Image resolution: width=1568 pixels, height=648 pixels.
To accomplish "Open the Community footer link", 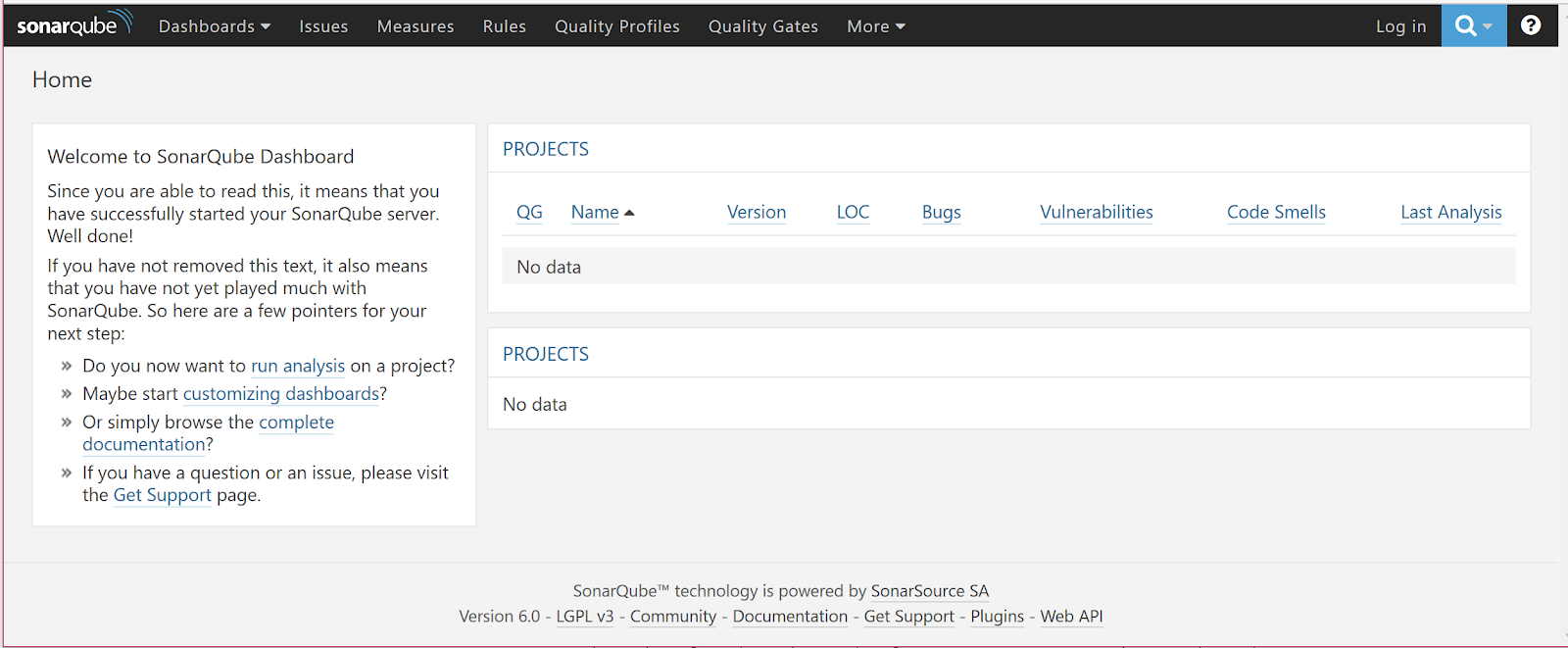I will pyautogui.click(x=673, y=617).
